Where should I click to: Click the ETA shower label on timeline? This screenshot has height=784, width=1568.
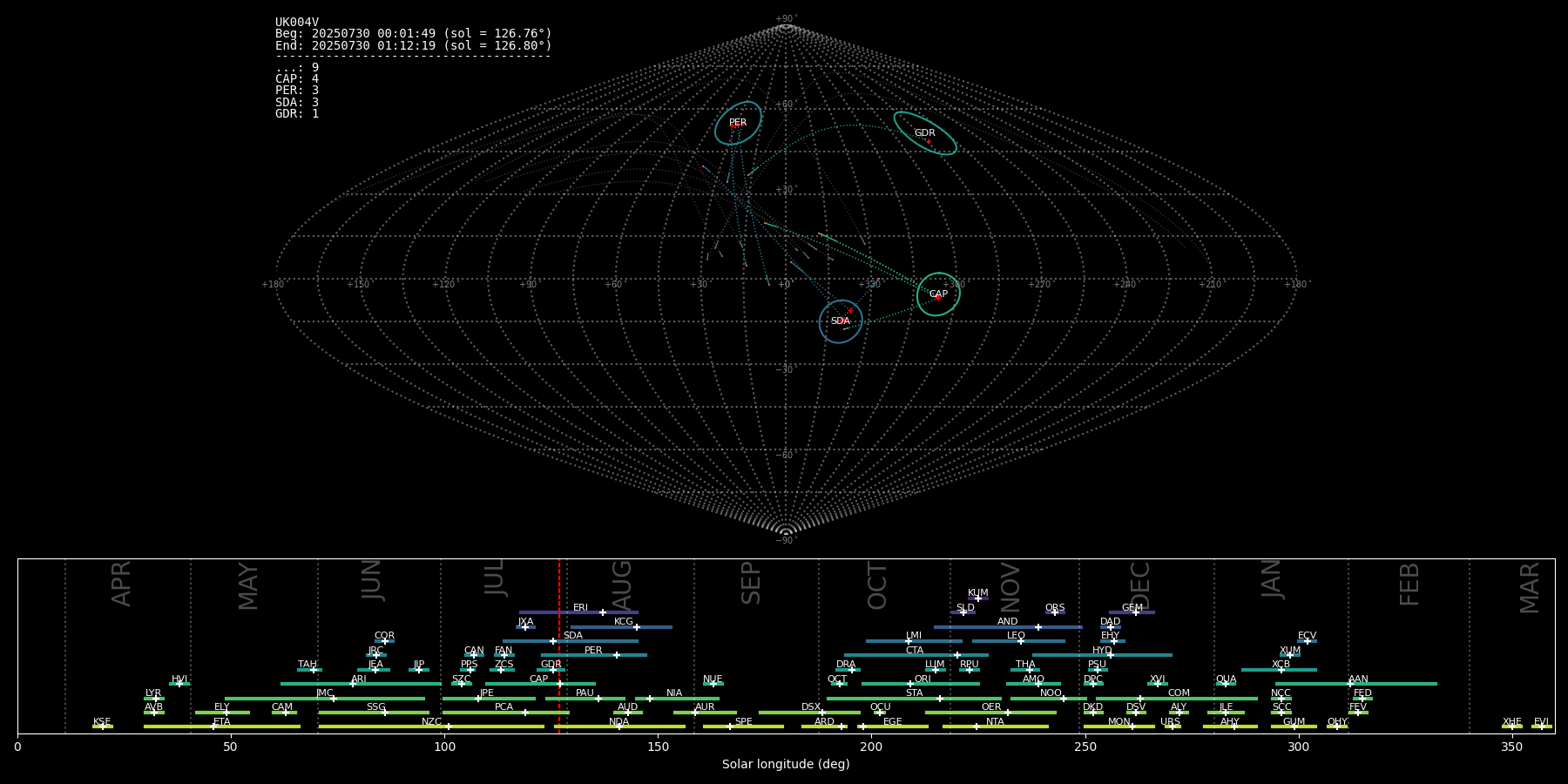click(x=222, y=722)
